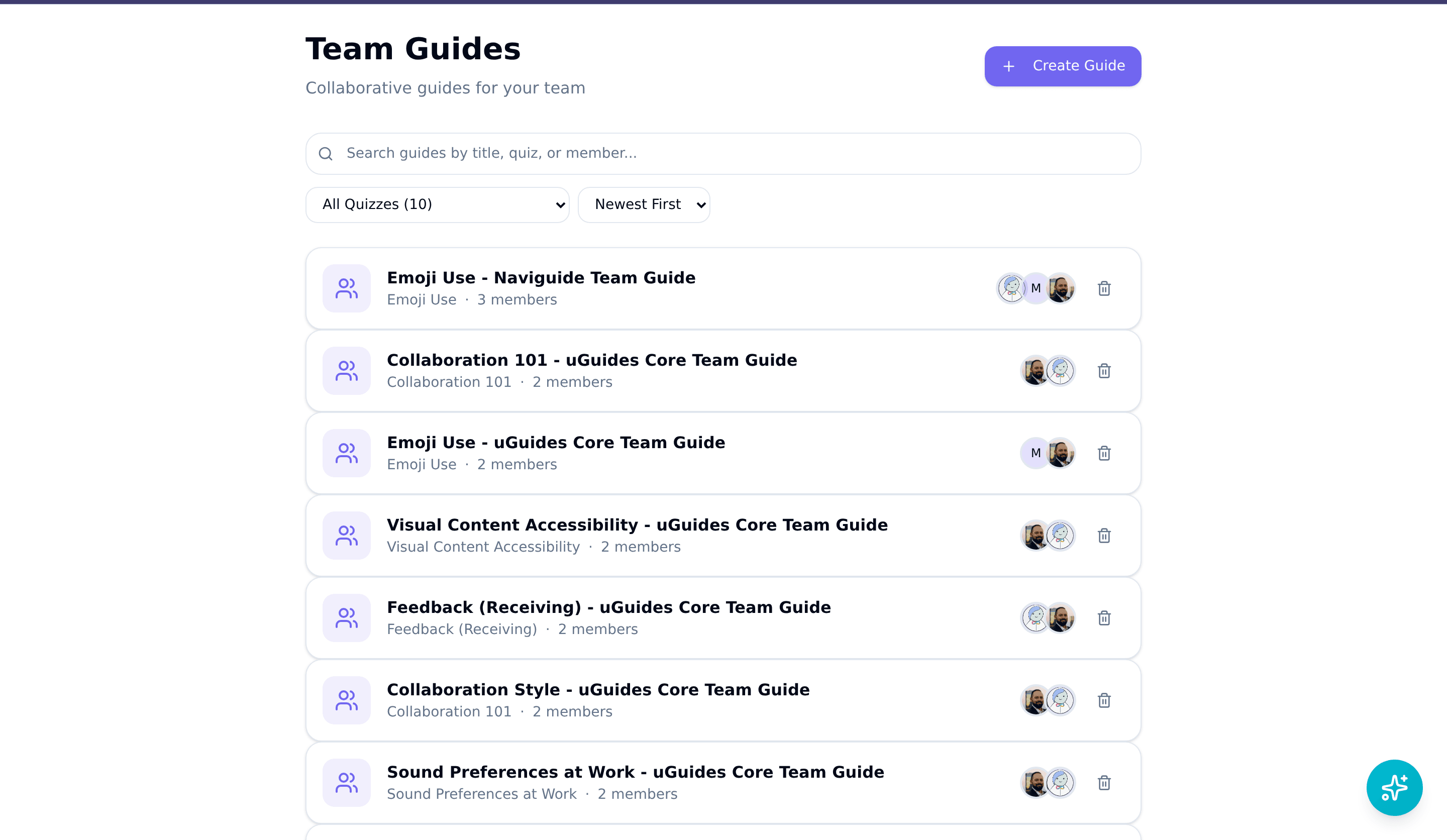Screen dimensions: 1447x840
Task: Open the Emoji Use - Naviguide Team Guide
Action: [x=541, y=277]
